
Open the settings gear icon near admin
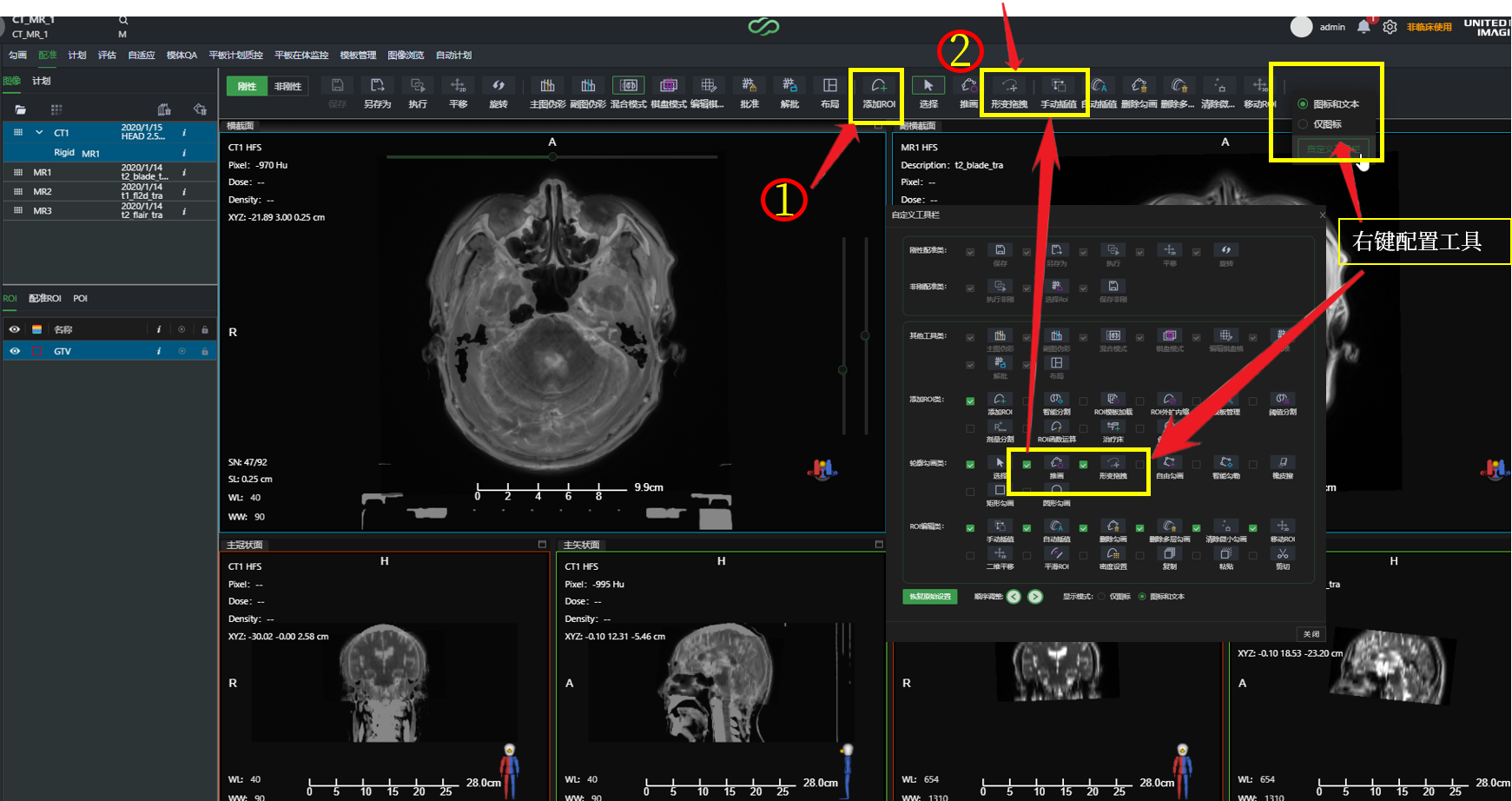point(1390,27)
